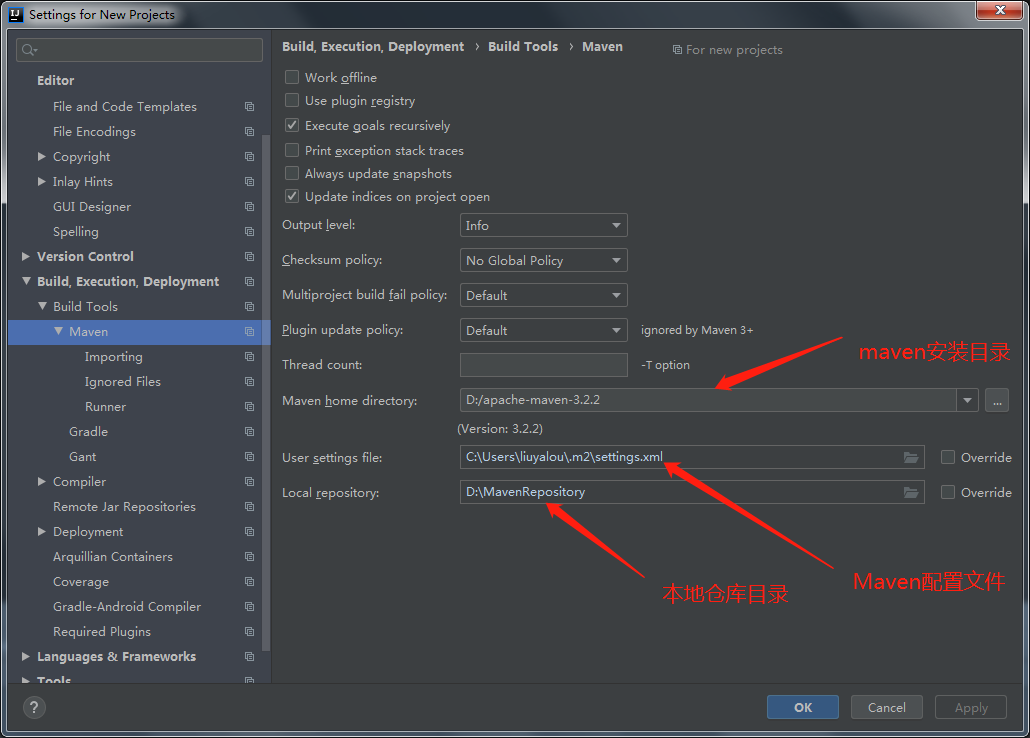
Task: Check Always update snapshots
Action: click(293, 173)
